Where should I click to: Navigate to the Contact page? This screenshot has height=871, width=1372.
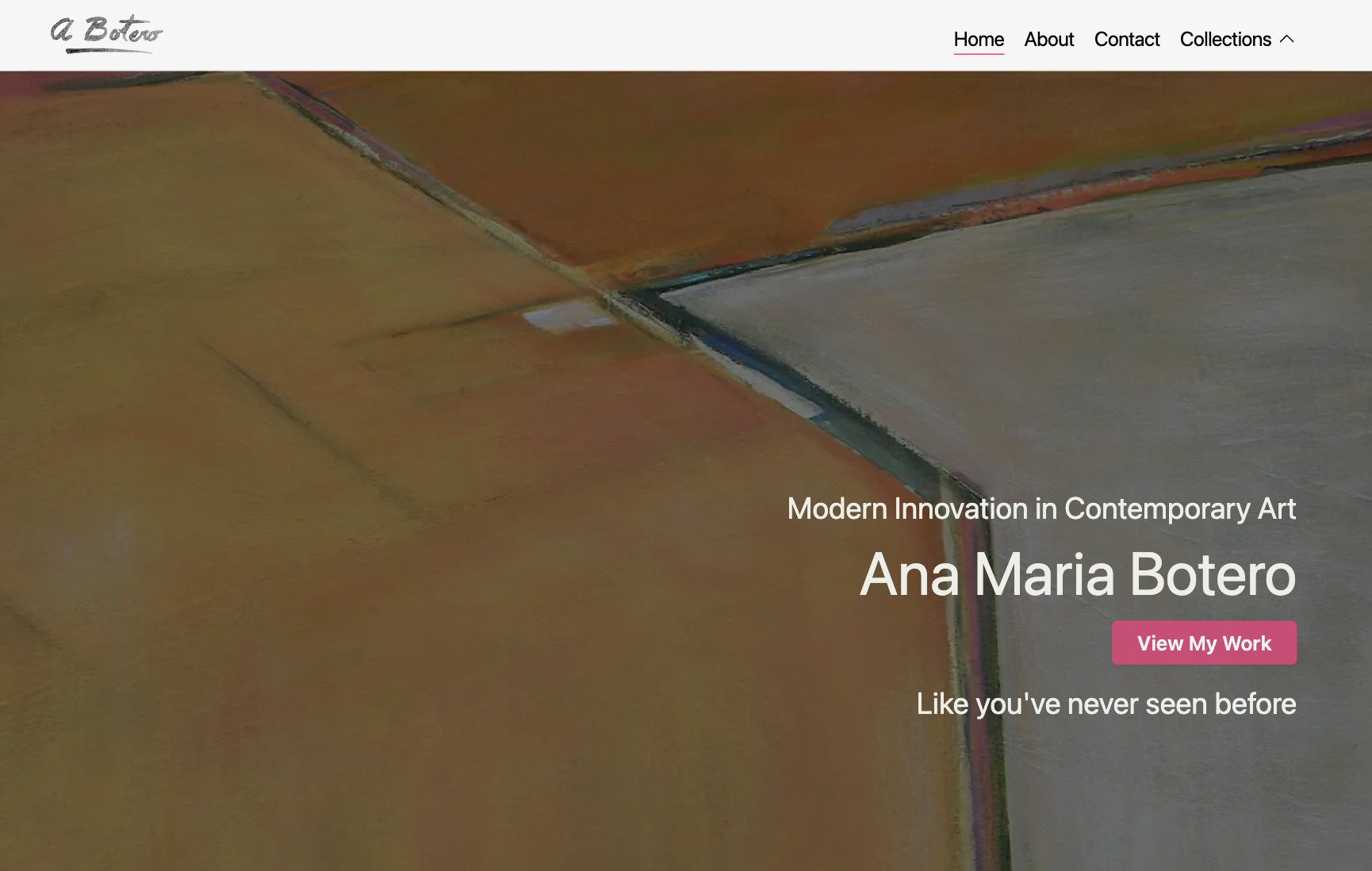point(1126,39)
